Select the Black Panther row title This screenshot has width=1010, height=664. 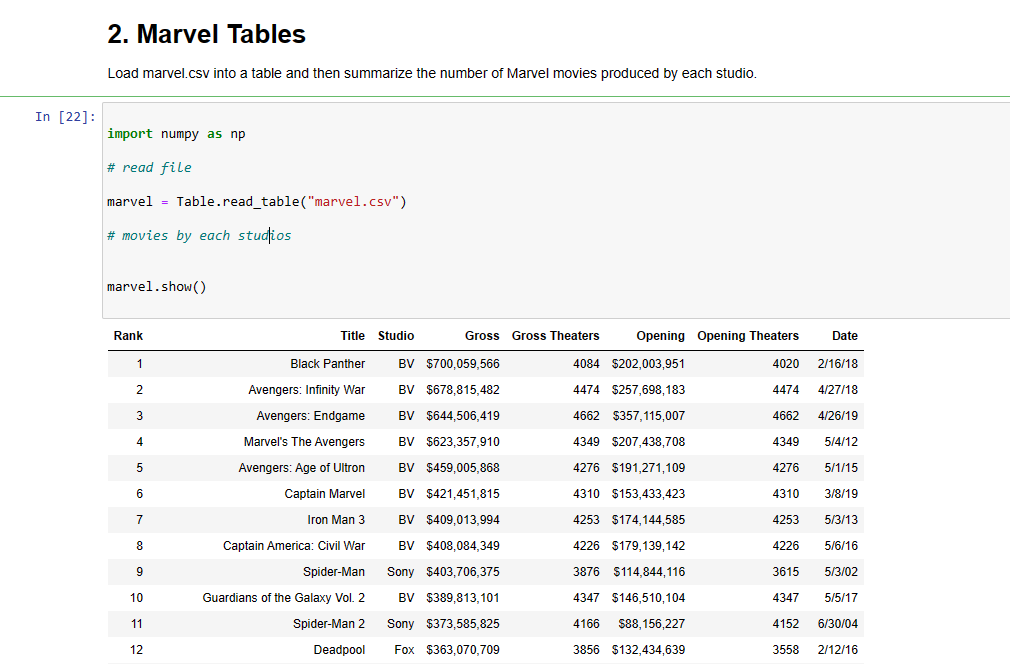click(327, 364)
